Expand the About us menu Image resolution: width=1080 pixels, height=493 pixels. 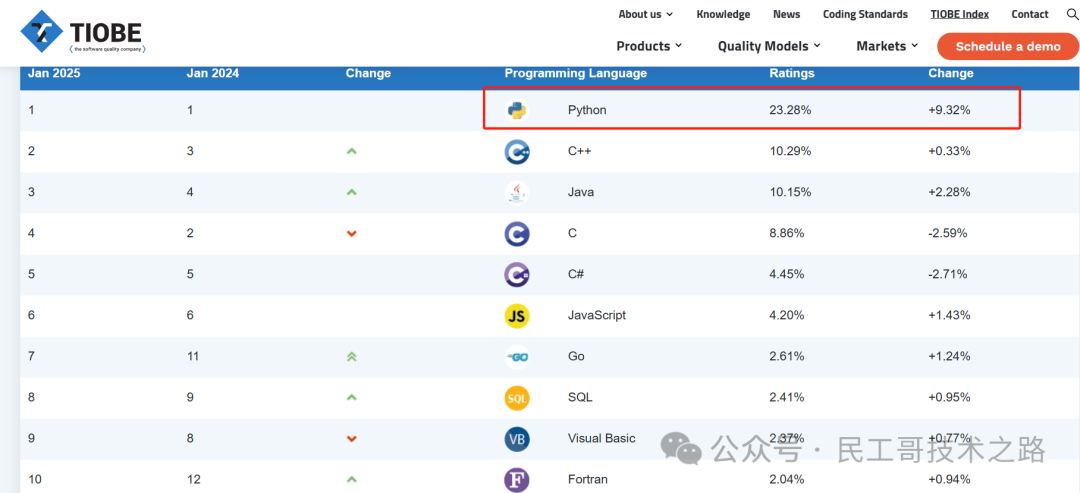coord(645,14)
